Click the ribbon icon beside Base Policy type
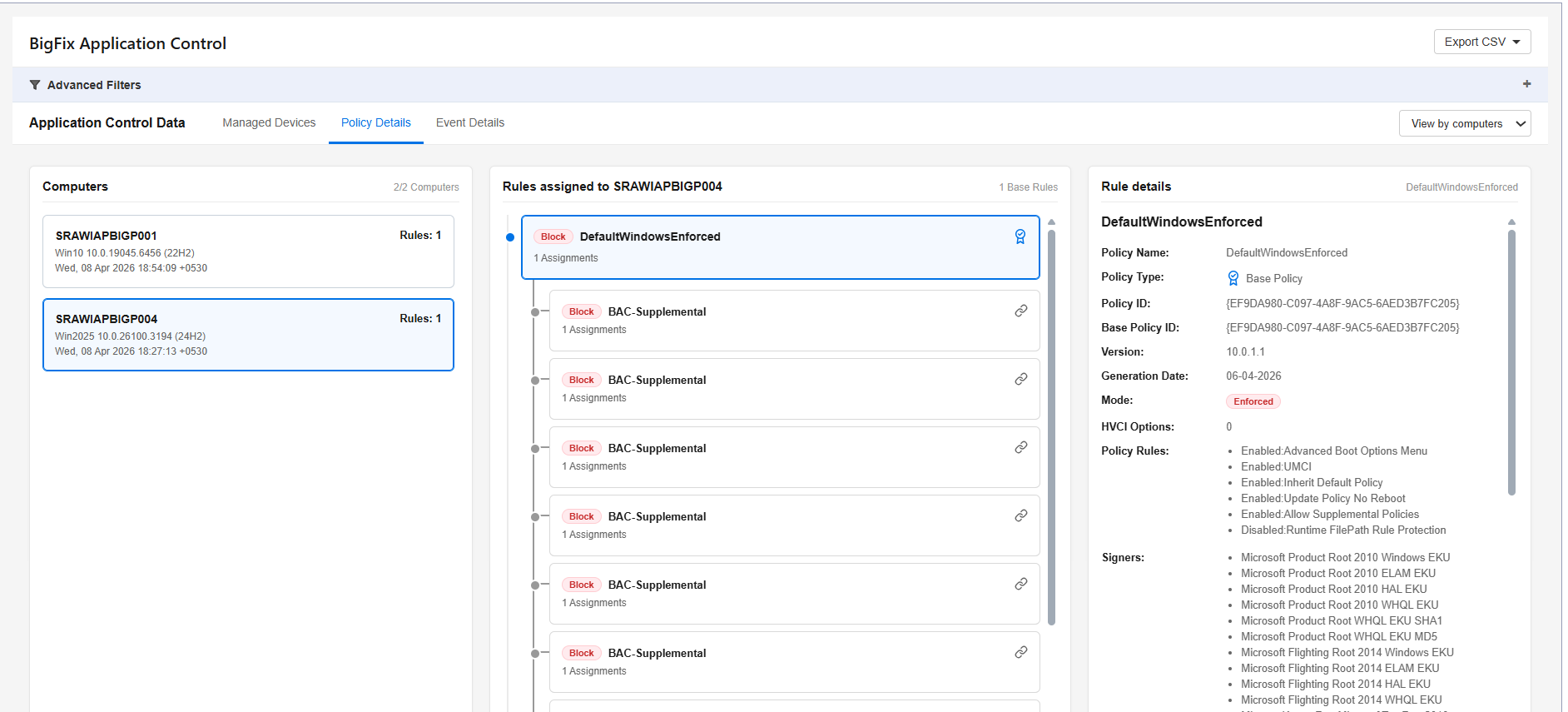This screenshot has height=712, width=1568. pos(1233,278)
